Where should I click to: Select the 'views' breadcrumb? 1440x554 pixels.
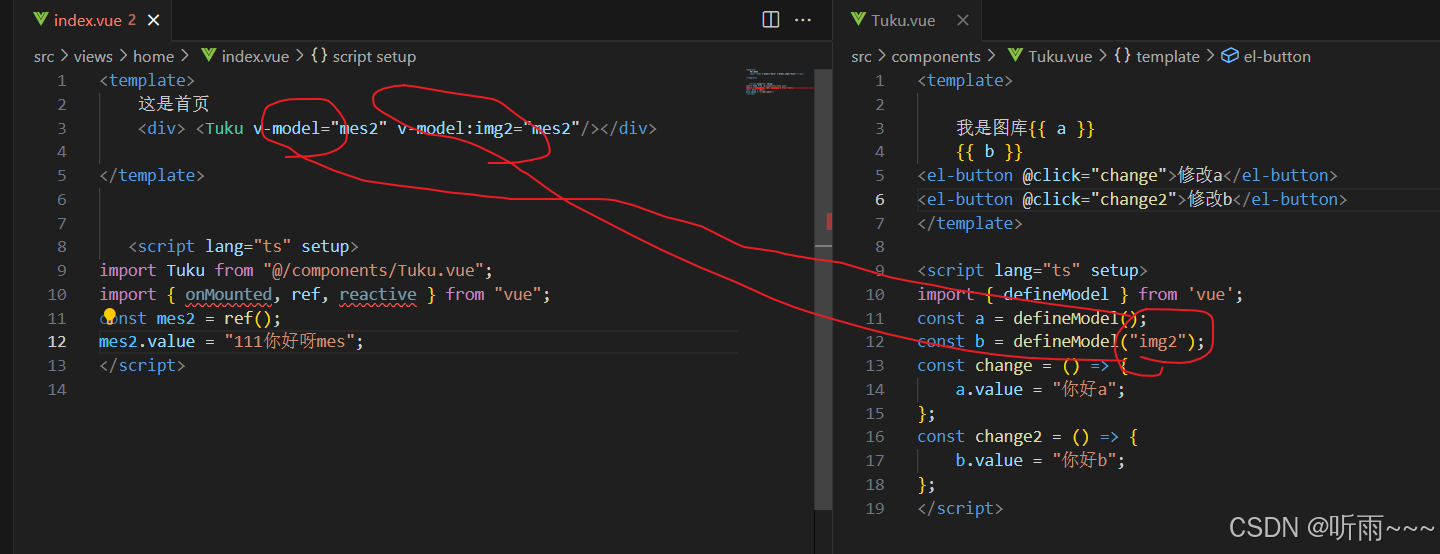[x=93, y=57]
